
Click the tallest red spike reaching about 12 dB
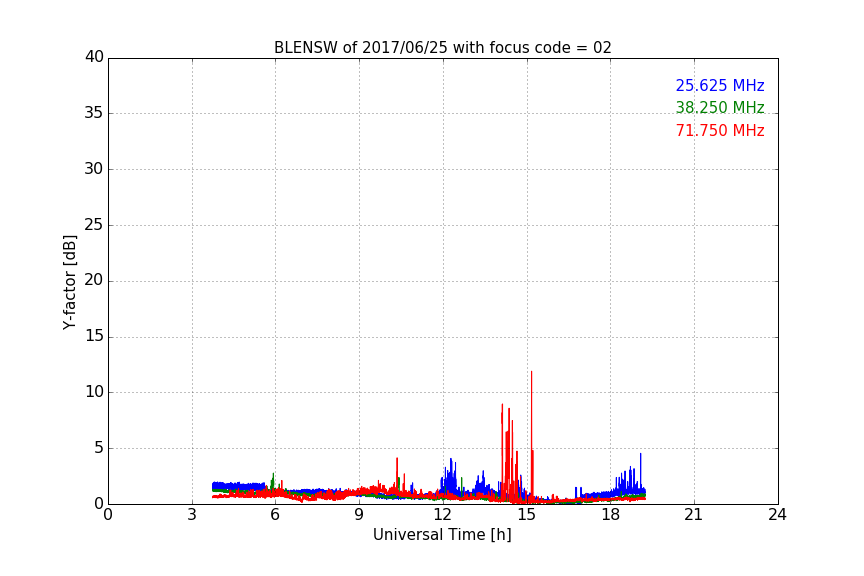(531, 435)
